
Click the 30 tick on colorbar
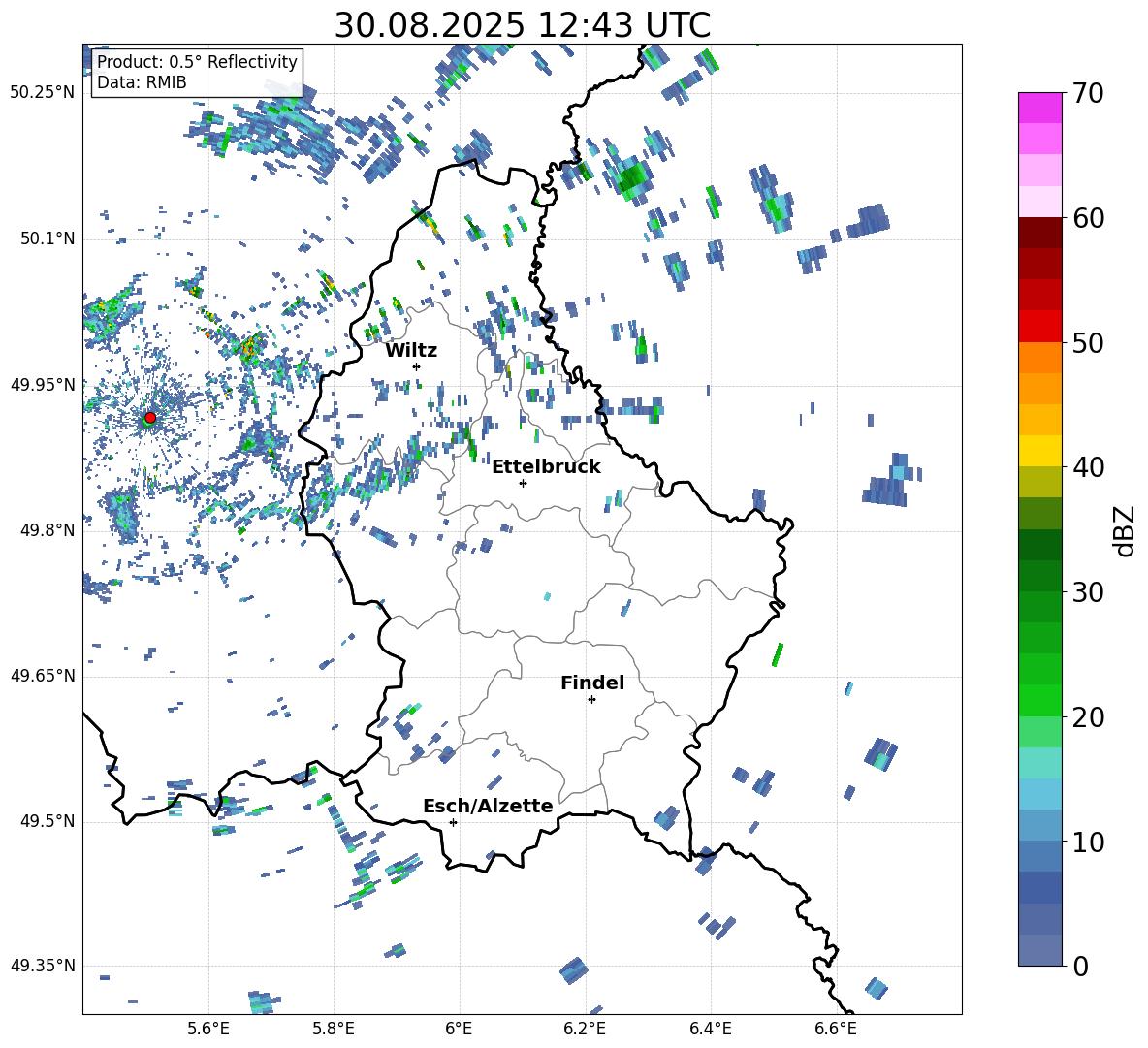click(x=1088, y=592)
